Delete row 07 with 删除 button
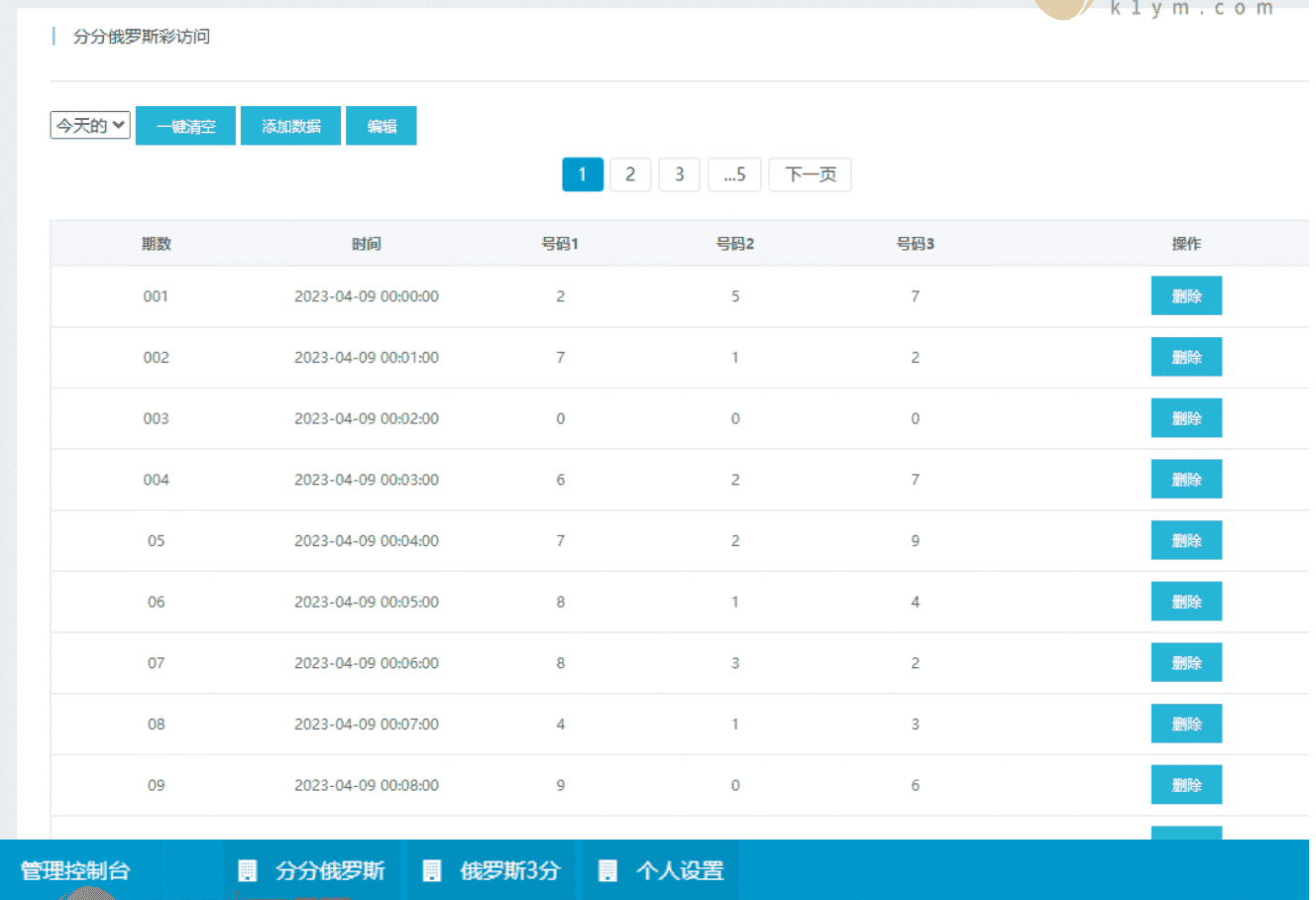 pos(1186,662)
